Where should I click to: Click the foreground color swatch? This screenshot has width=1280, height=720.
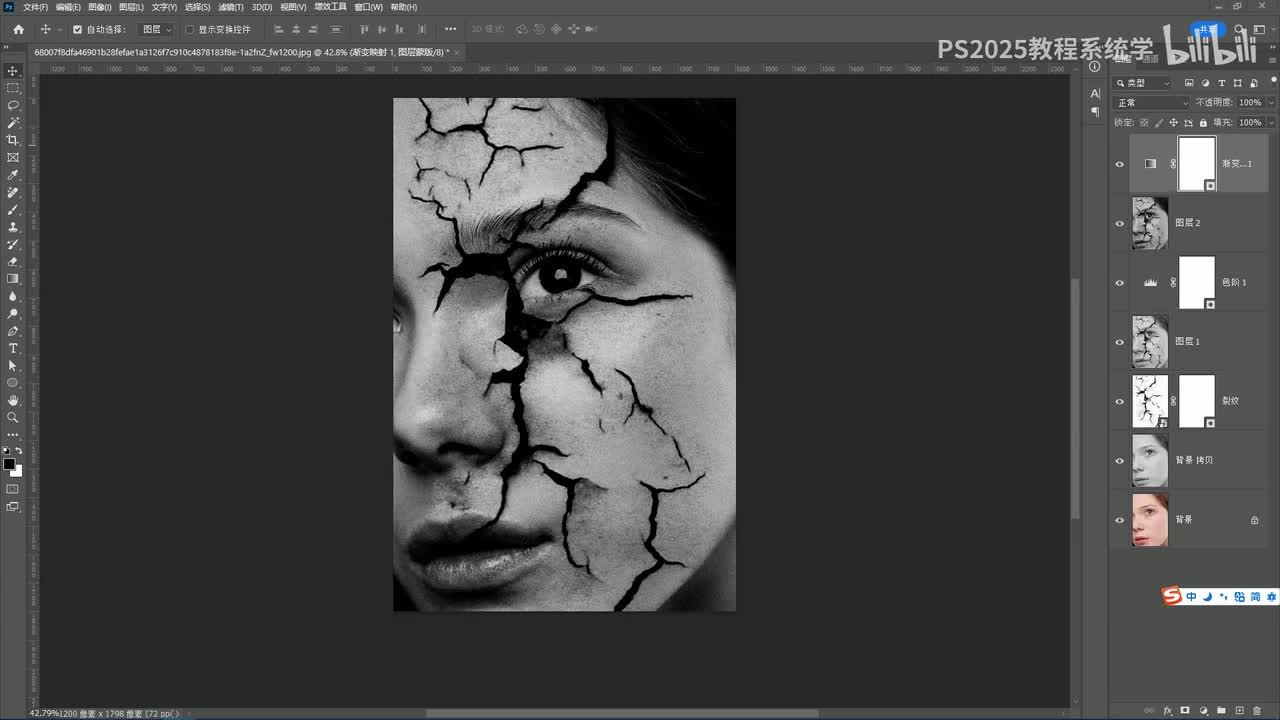click(9, 464)
